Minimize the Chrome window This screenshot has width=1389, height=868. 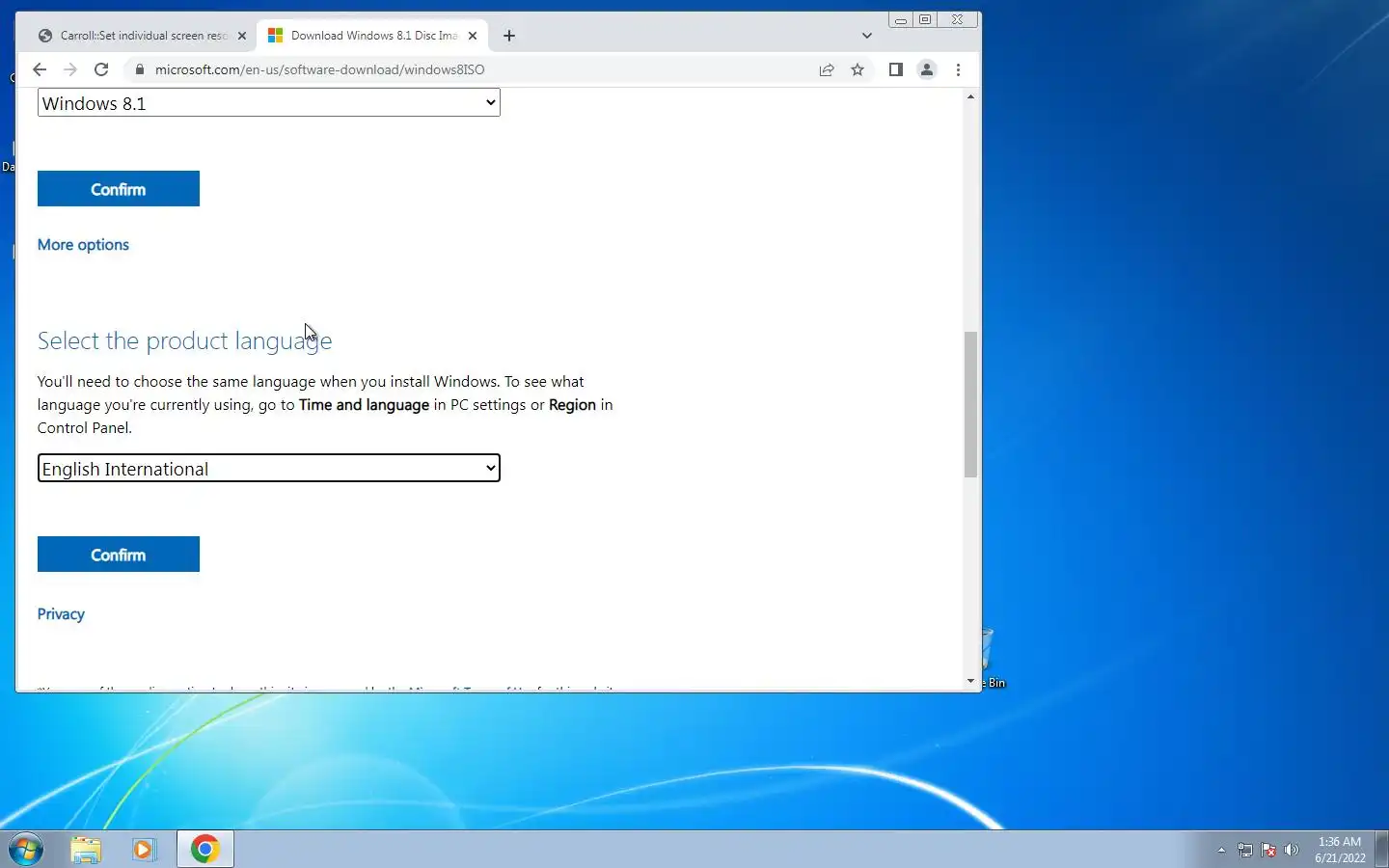[900, 19]
